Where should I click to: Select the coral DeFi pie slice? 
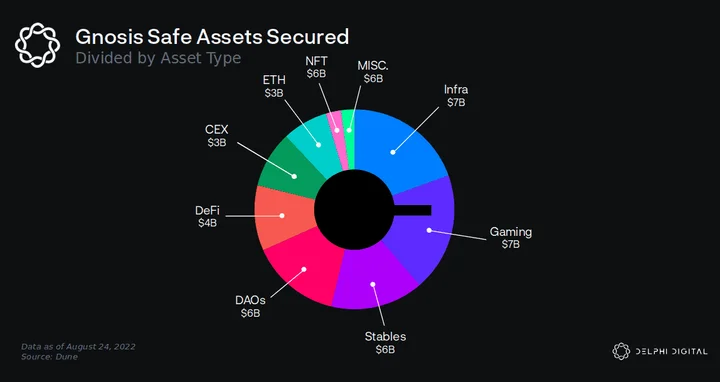[282, 216]
